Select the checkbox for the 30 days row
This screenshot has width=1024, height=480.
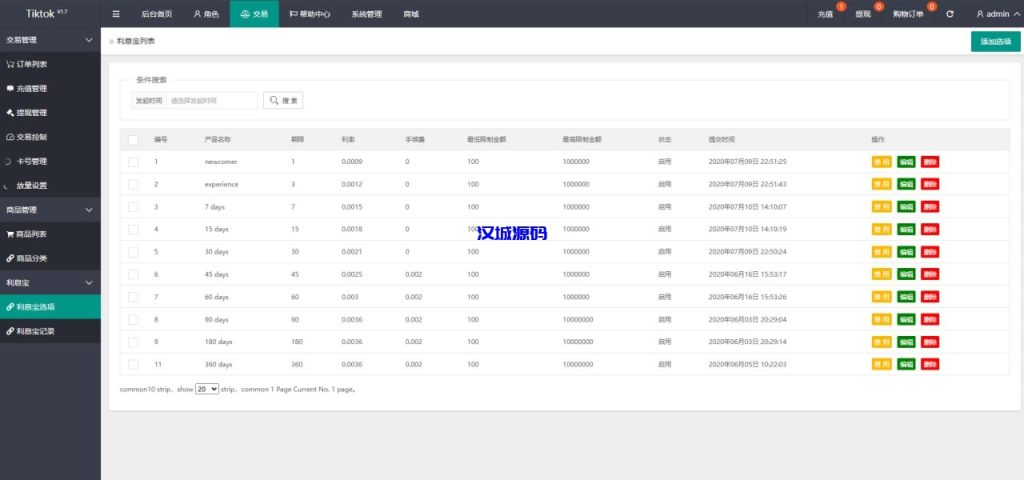pos(133,252)
